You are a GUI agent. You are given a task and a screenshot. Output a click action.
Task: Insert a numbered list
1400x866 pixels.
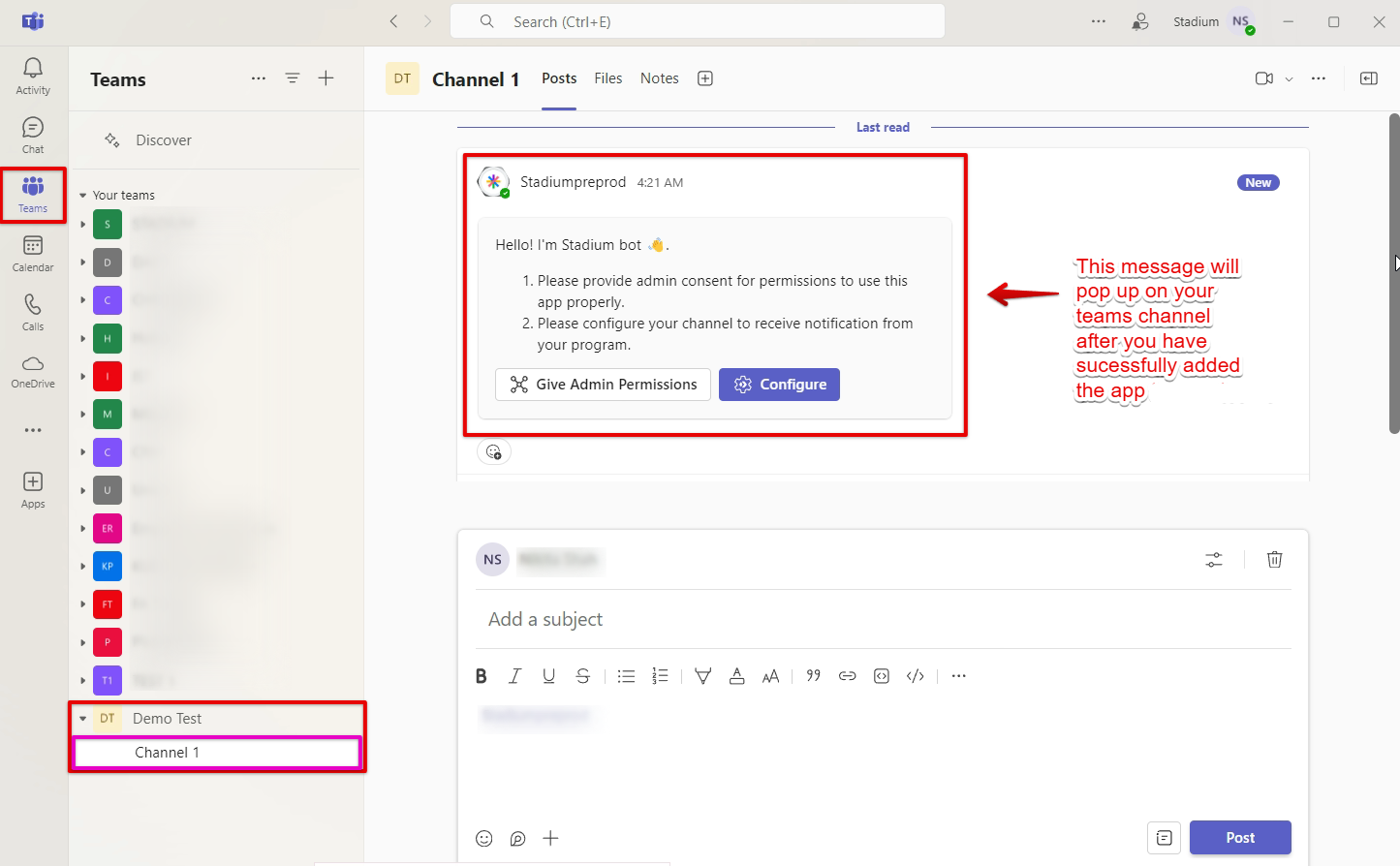point(660,676)
